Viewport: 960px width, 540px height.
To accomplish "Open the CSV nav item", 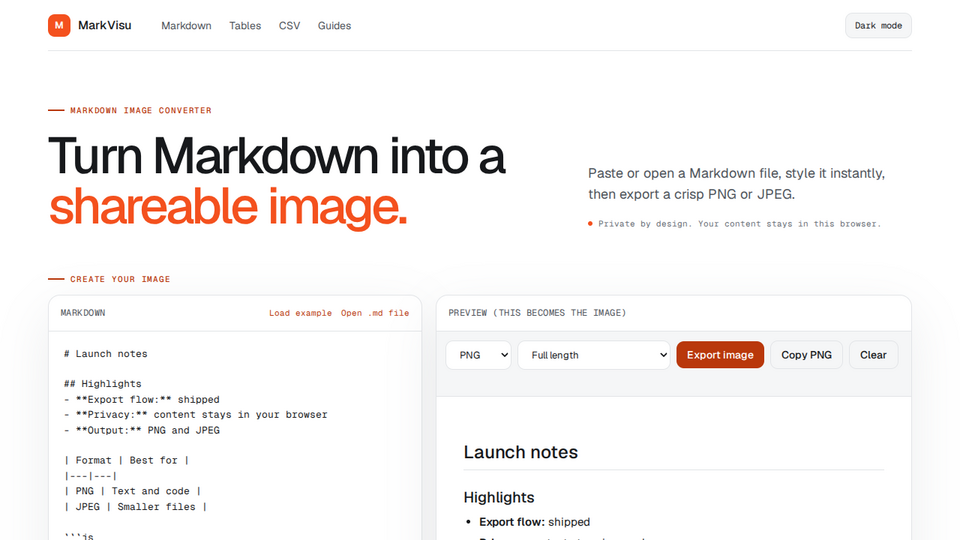I will pos(290,26).
